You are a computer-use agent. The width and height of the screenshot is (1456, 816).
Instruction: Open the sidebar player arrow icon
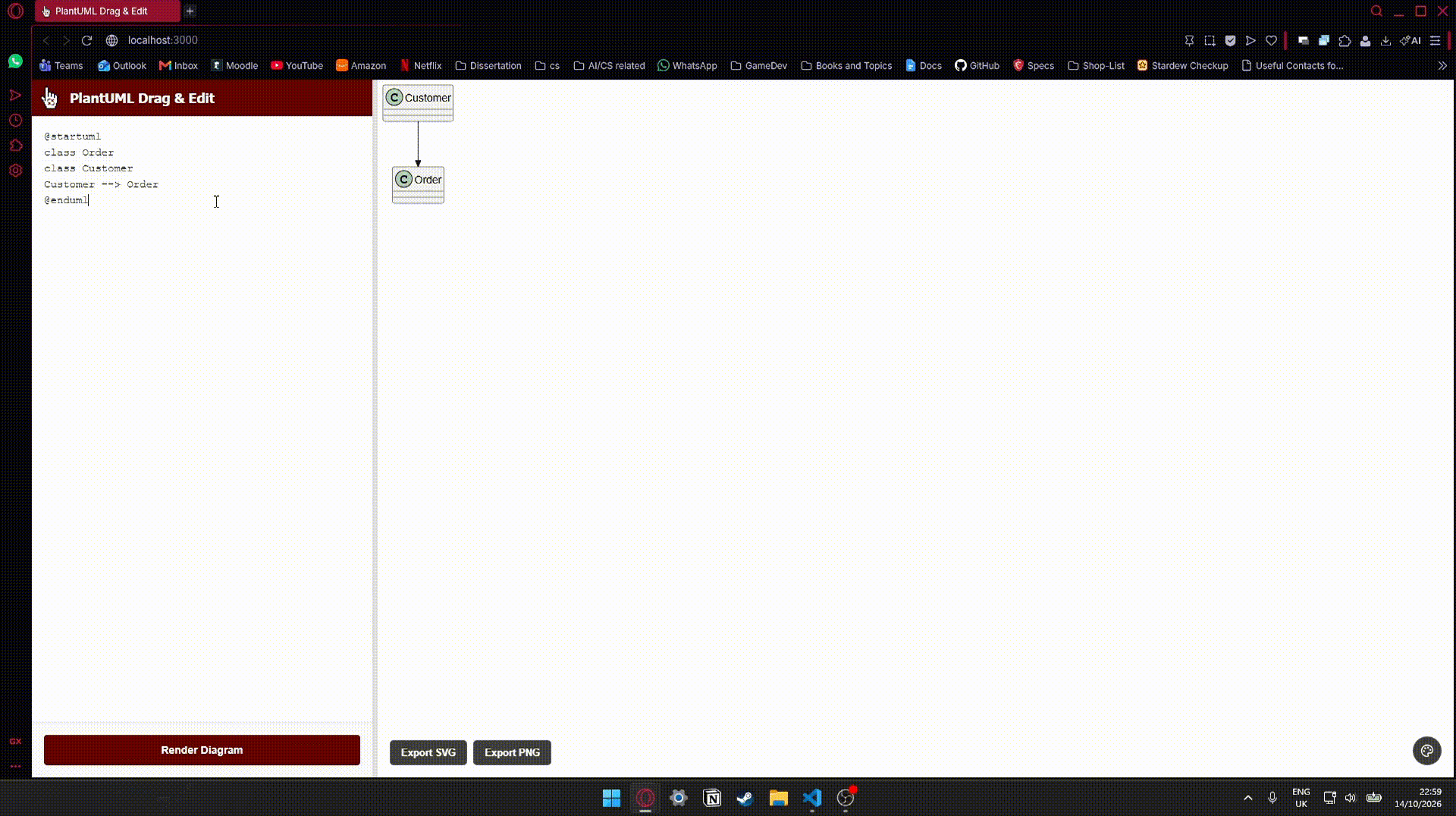click(x=15, y=95)
